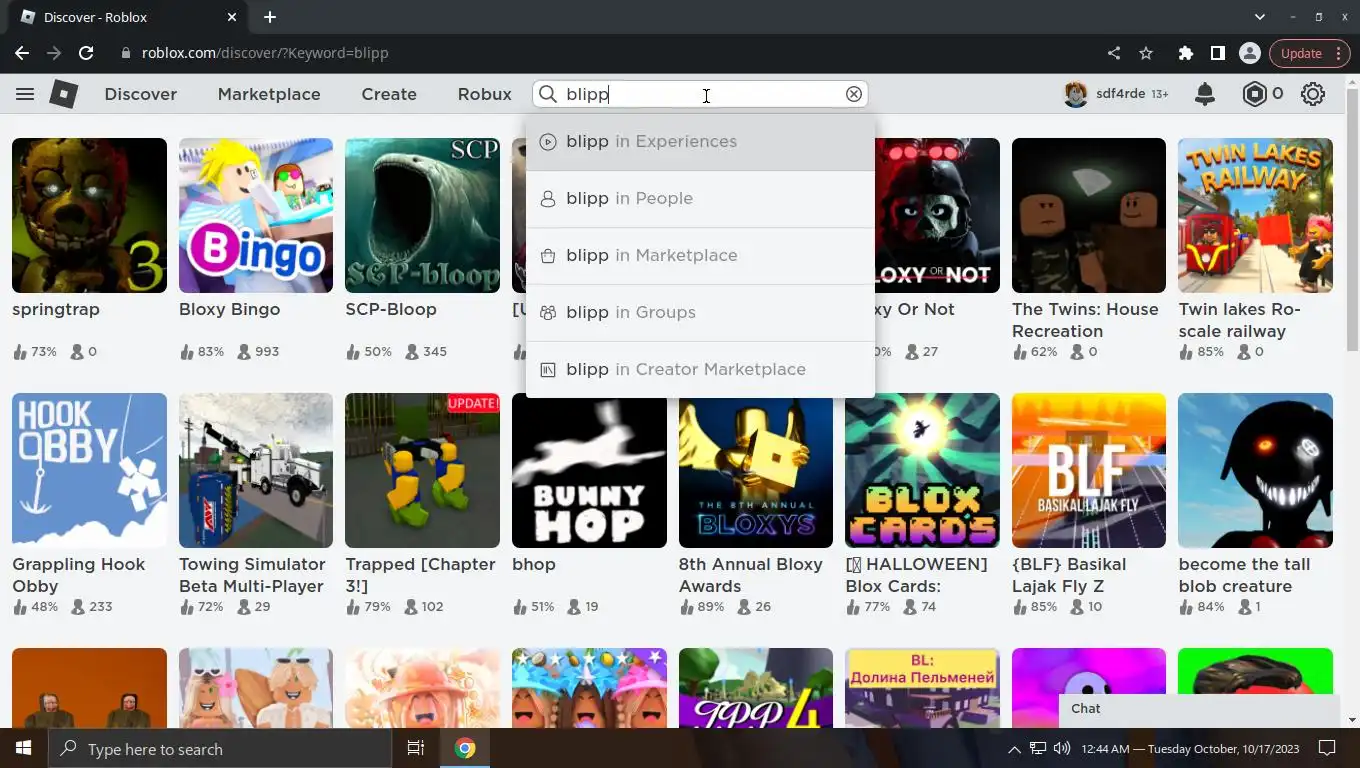Open the notifications bell
The width and height of the screenshot is (1360, 768).
pyautogui.click(x=1205, y=94)
